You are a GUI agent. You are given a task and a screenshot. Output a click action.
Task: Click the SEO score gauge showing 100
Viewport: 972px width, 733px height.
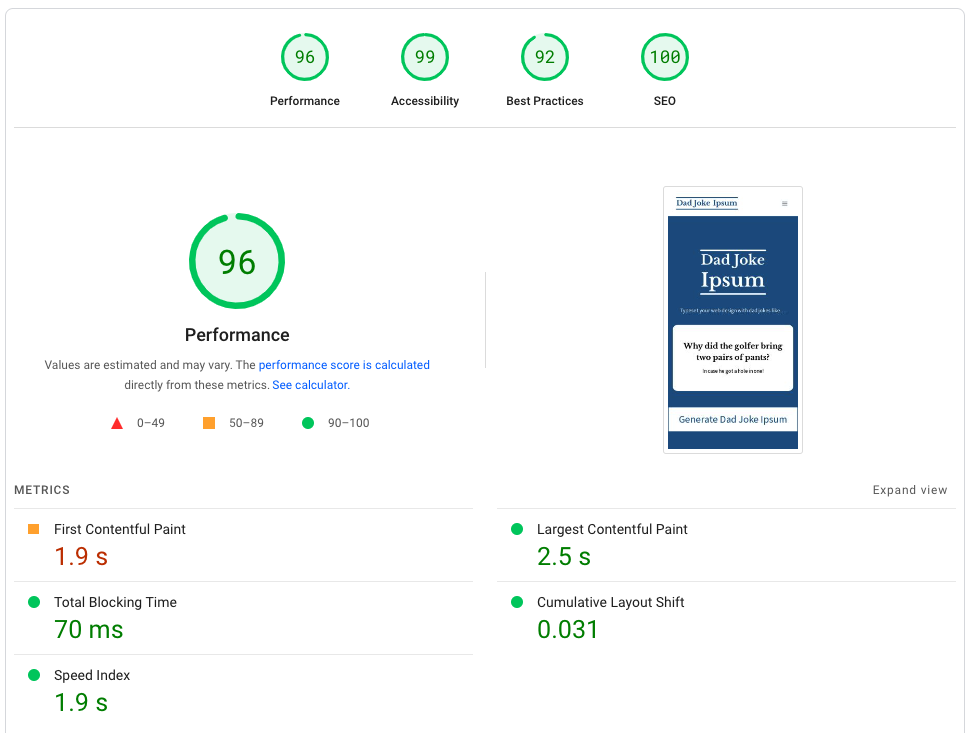pyautogui.click(x=665, y=57)
